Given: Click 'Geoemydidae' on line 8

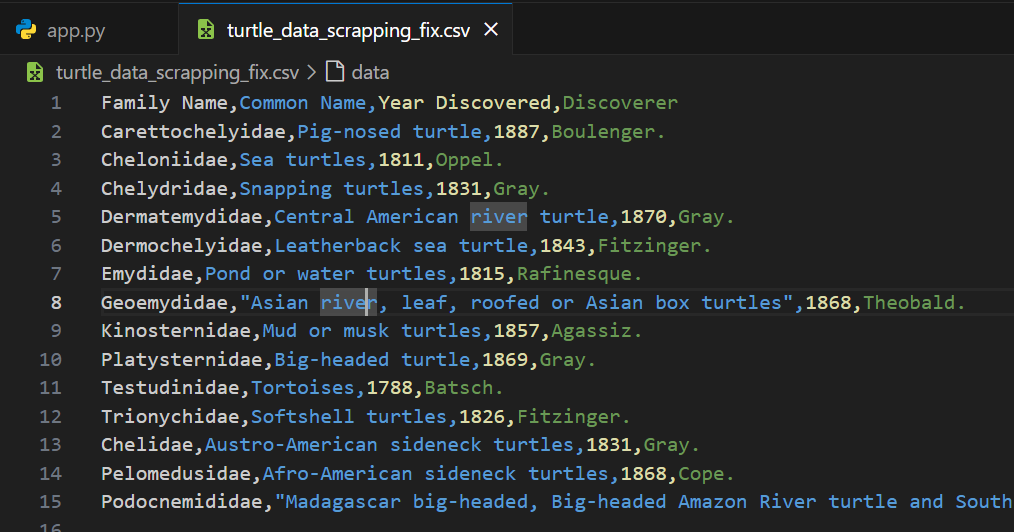Looking at the screenshot, I should click(164, 303).
